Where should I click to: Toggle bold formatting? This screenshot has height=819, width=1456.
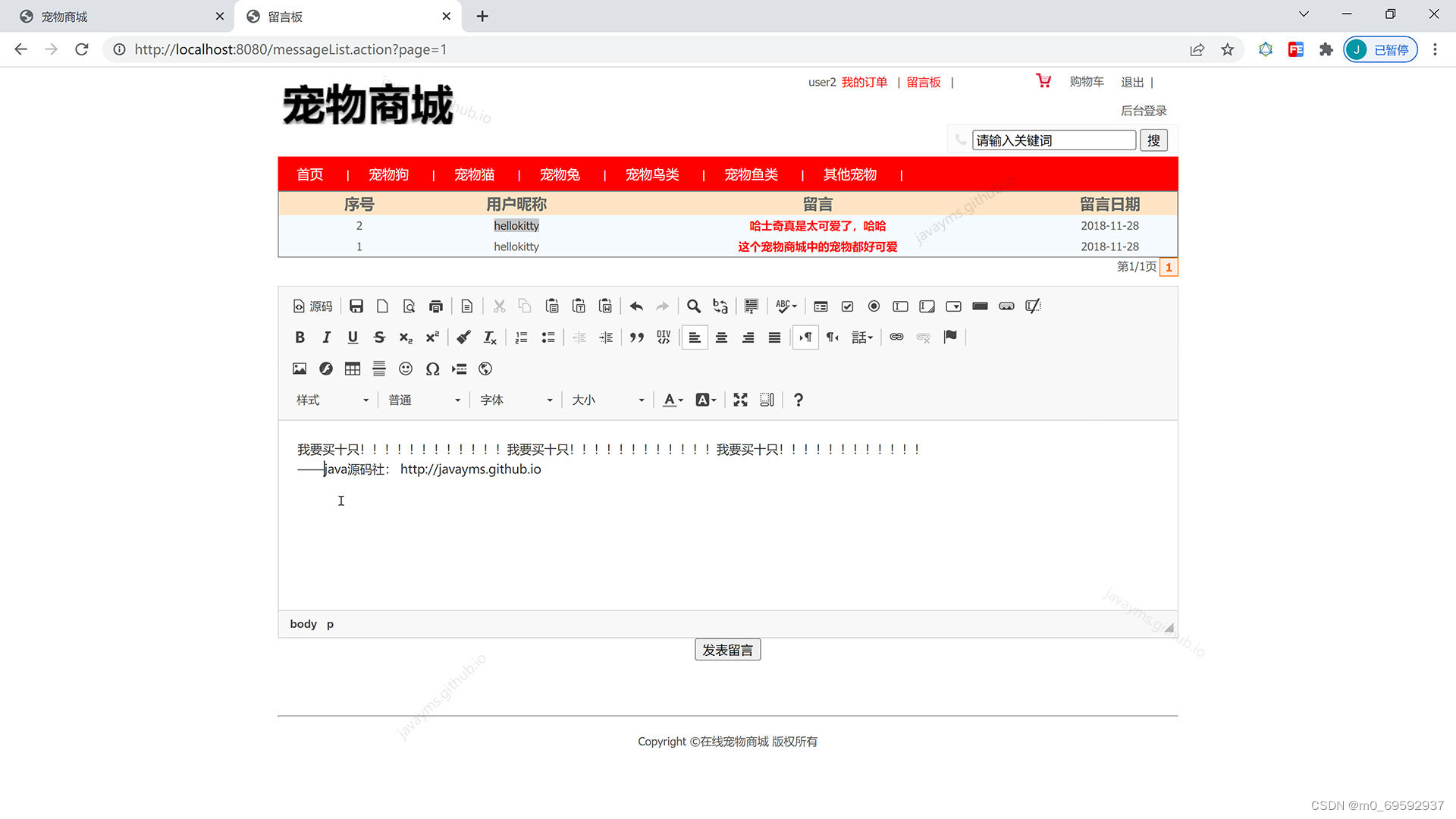point(300,337)
